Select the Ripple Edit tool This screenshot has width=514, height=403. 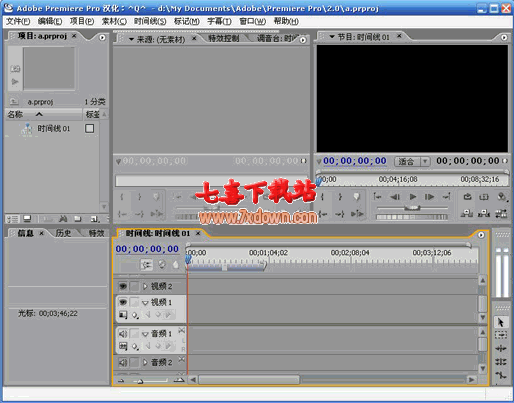(x=501, y=348)
